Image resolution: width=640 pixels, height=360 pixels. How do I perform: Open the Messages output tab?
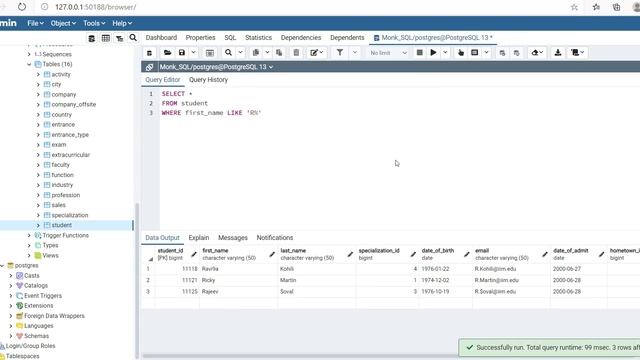pos(233,238)
